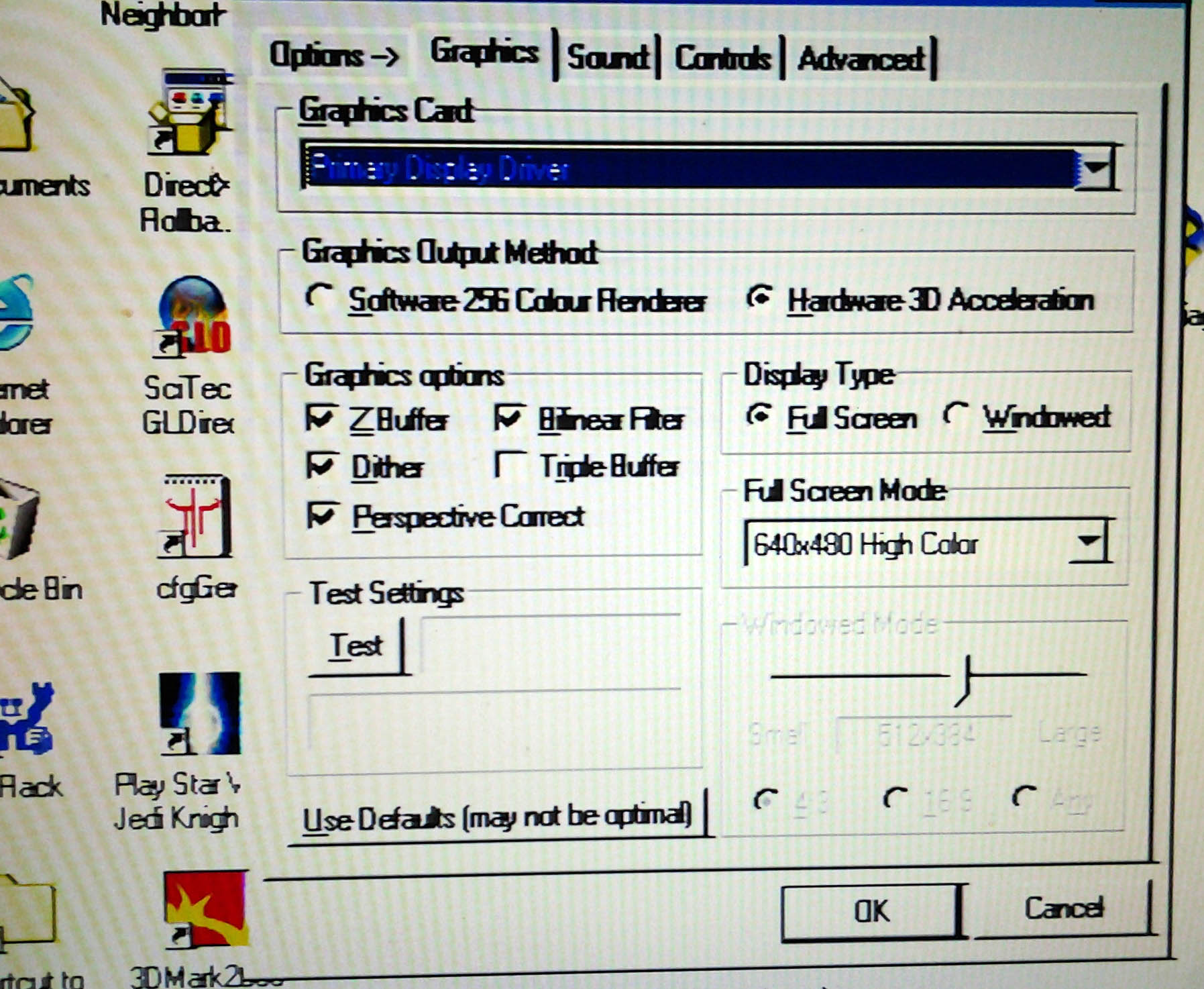Switch to the Sound tab

point(608,58)
